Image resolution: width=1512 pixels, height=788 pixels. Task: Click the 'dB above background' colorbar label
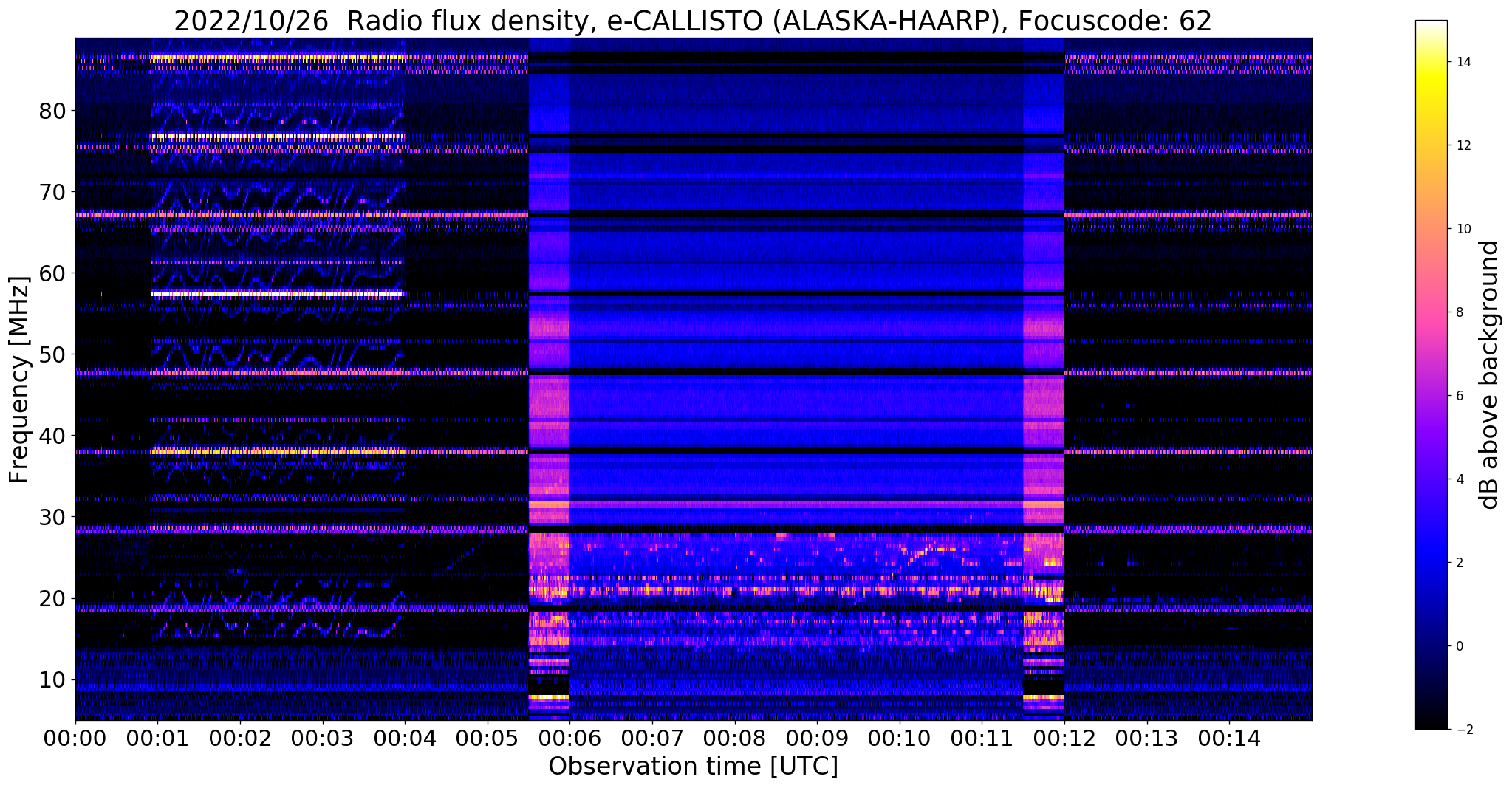(1490, 375)
